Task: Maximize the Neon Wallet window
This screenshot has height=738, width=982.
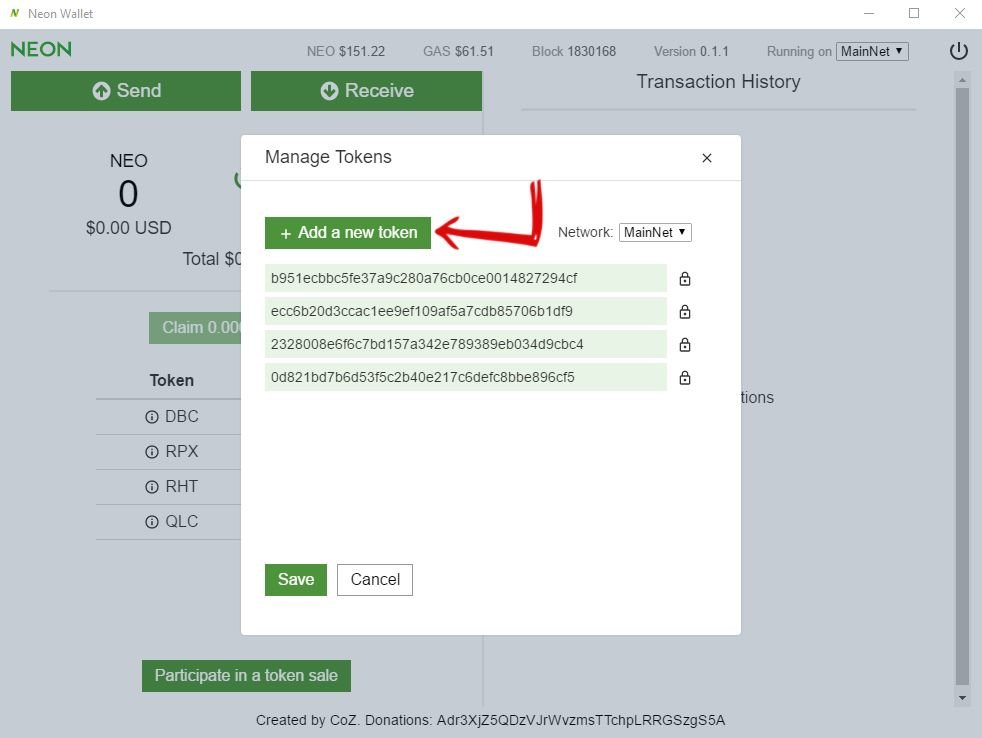Action: pos(914,13)
